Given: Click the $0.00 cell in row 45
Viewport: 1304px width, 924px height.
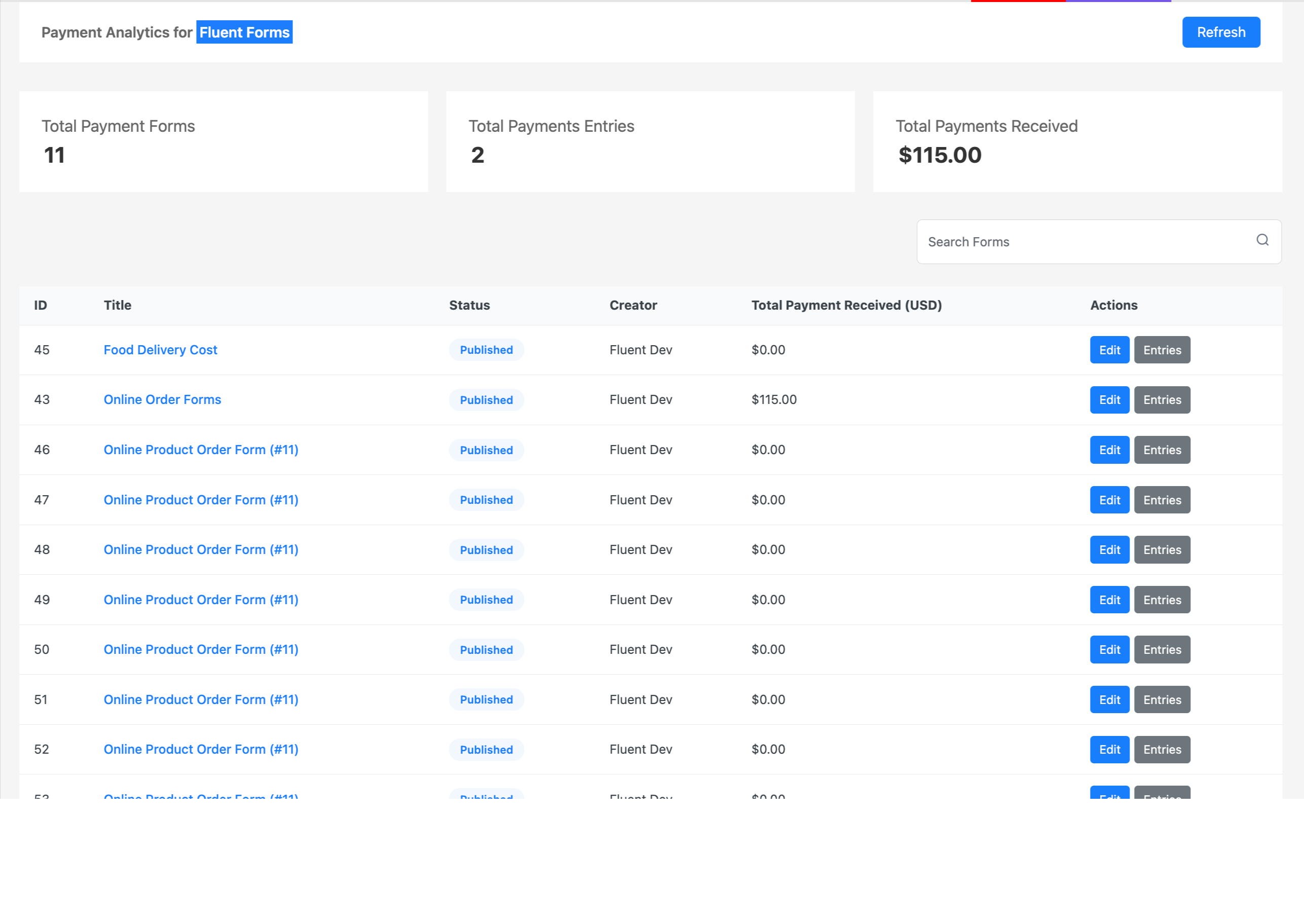Looking at the screenshot, I should click(768, 350).
